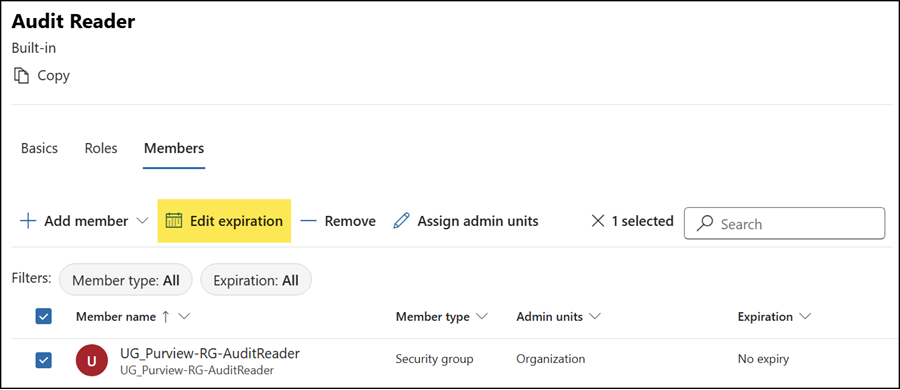The height and width of the screenshot is (390, 900).
Task: Click the minus icon for Remove
Action: coord(308,221)
